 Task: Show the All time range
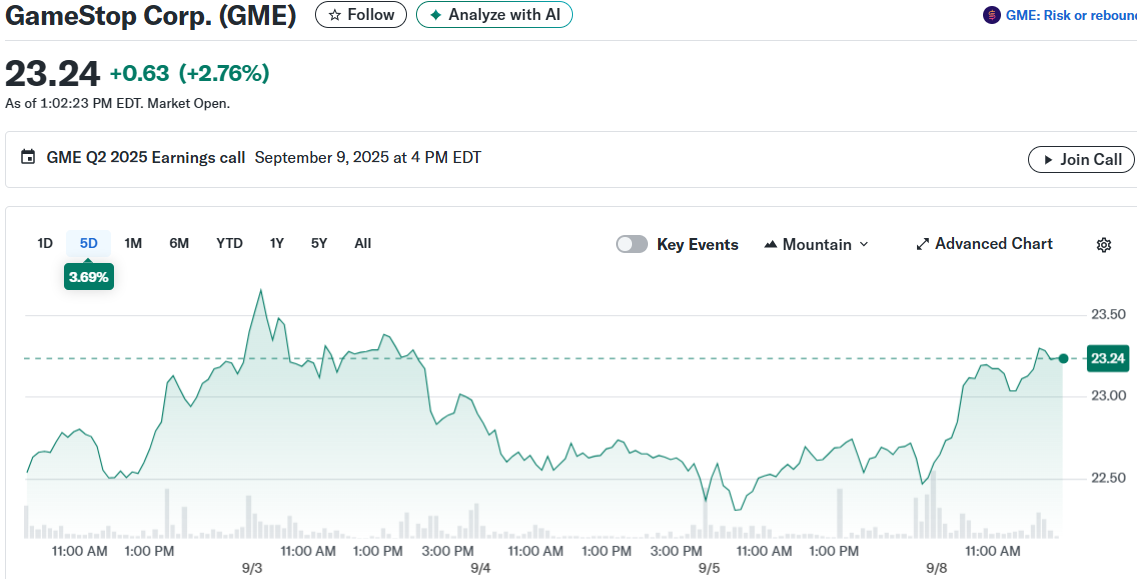(x=363, y=243)
